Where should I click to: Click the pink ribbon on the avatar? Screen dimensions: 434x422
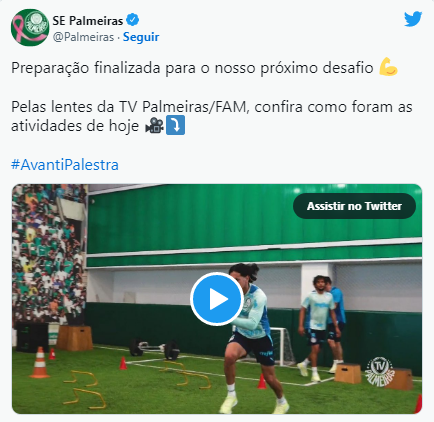tap(19, 28)
